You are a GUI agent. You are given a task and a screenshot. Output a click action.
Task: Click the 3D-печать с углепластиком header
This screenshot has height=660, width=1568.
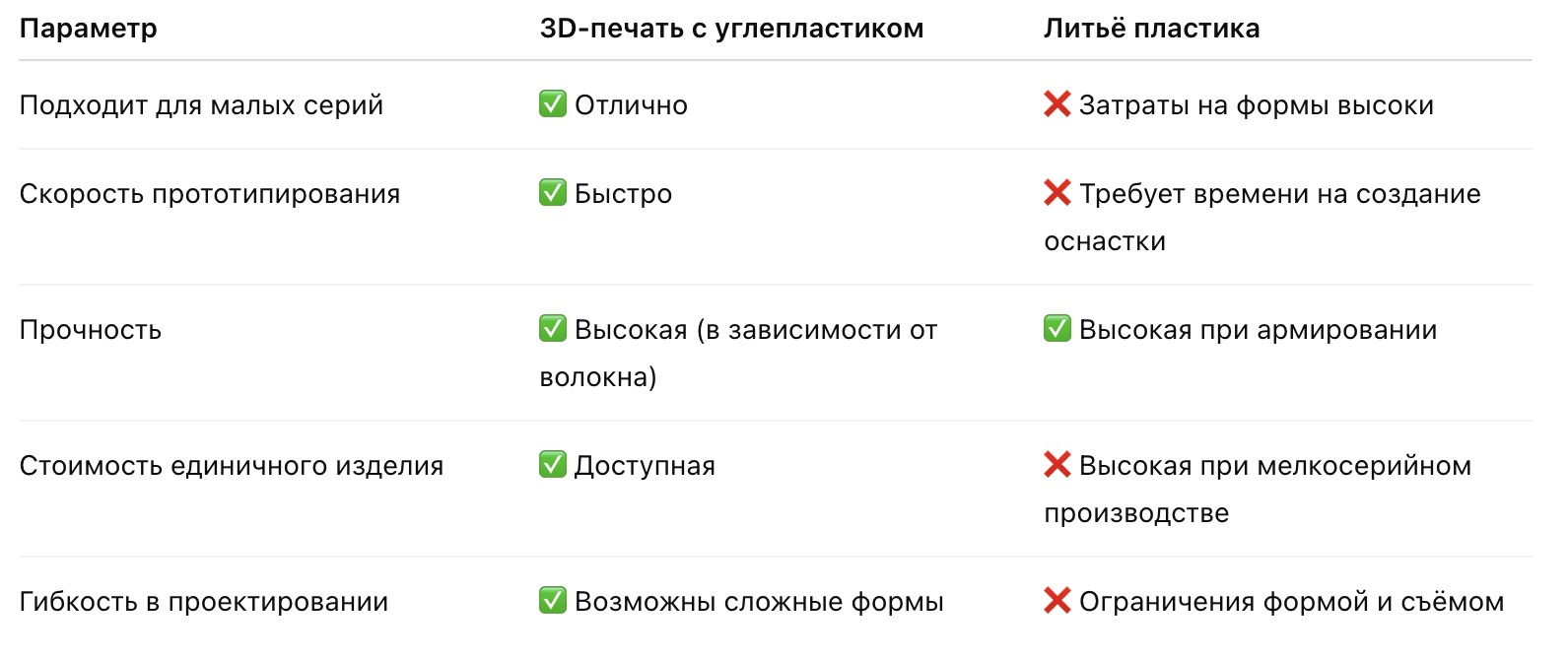coord(731,29)
